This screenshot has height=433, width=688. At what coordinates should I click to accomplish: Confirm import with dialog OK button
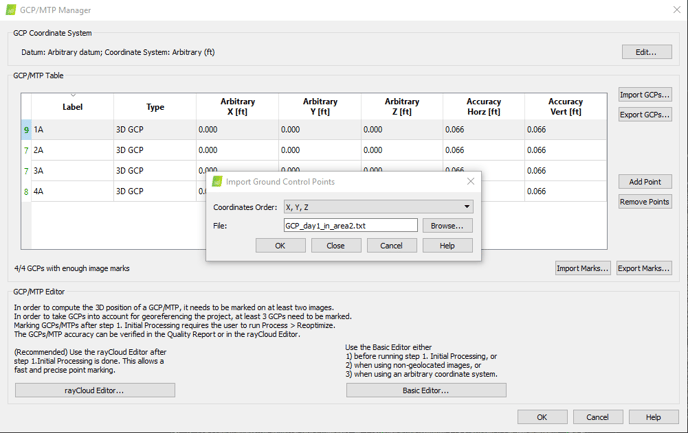(x=280, y=245)
